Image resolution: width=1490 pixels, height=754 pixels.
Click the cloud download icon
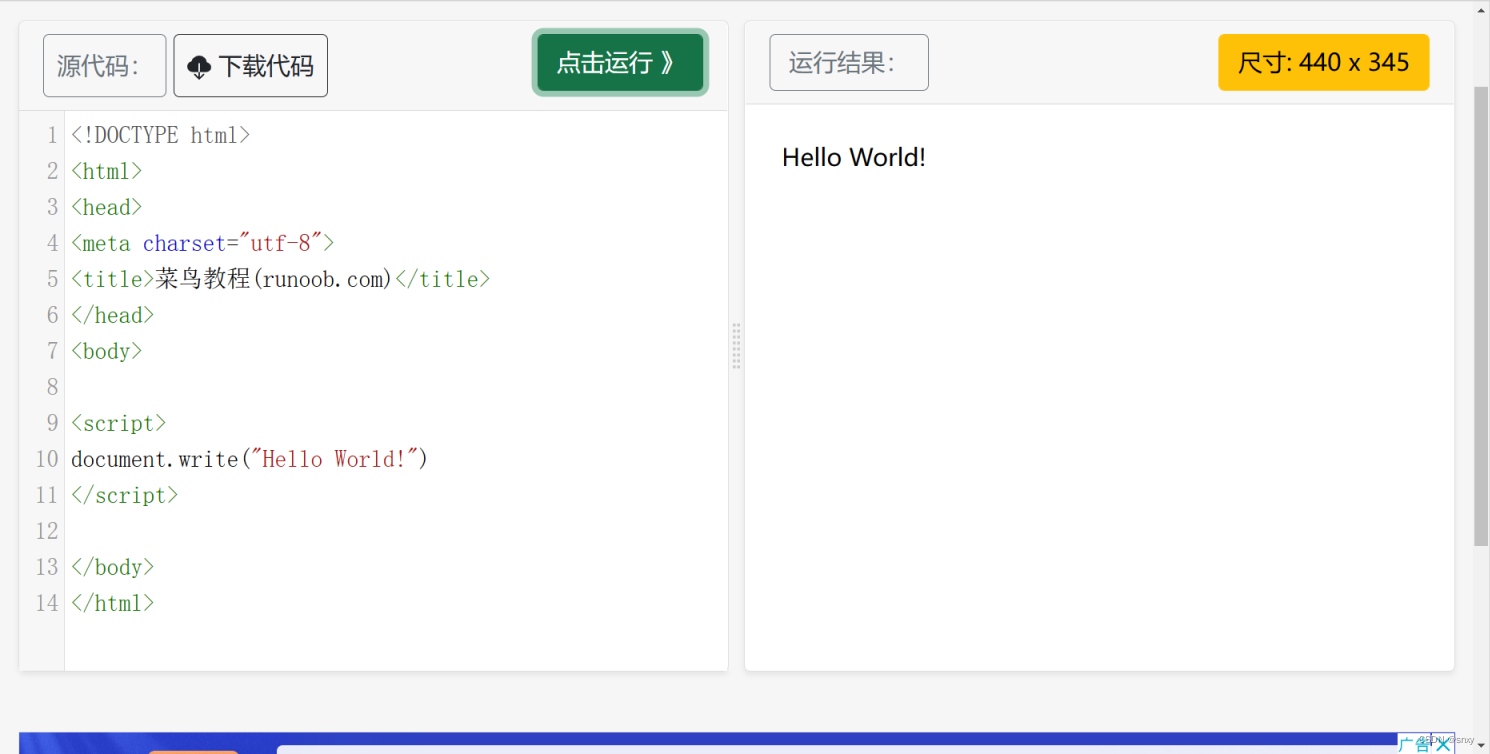(199, 67)
